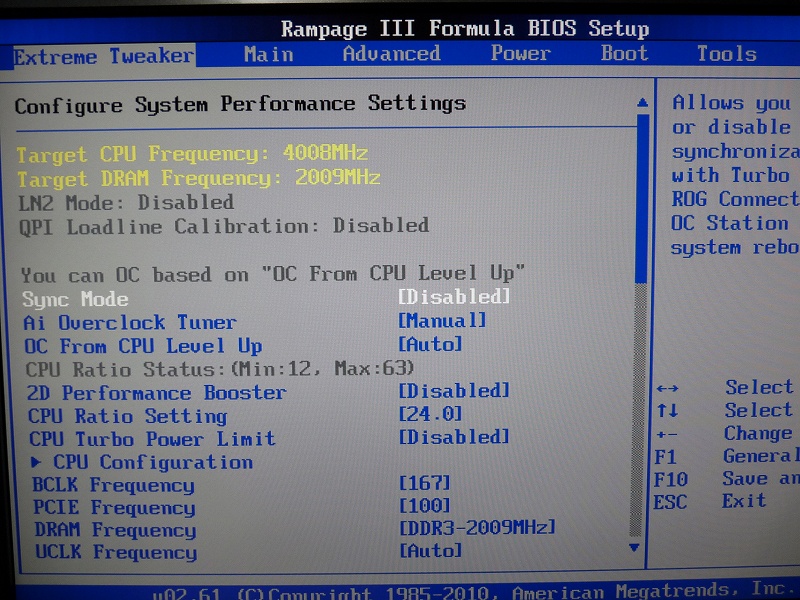Click Configure System Performance Settings heading
Screen dimensions: 800x600
[x=240, y=105]
